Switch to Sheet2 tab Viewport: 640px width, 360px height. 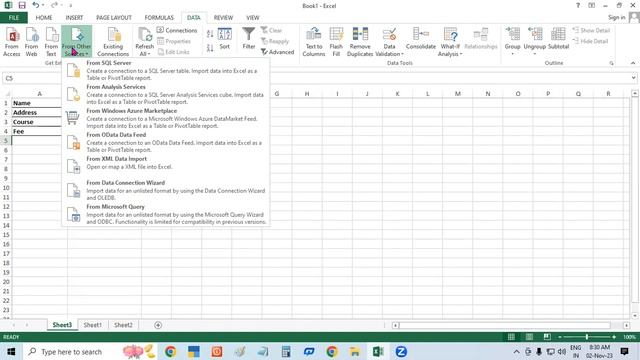pyautogui.click(x=123, y=325)
